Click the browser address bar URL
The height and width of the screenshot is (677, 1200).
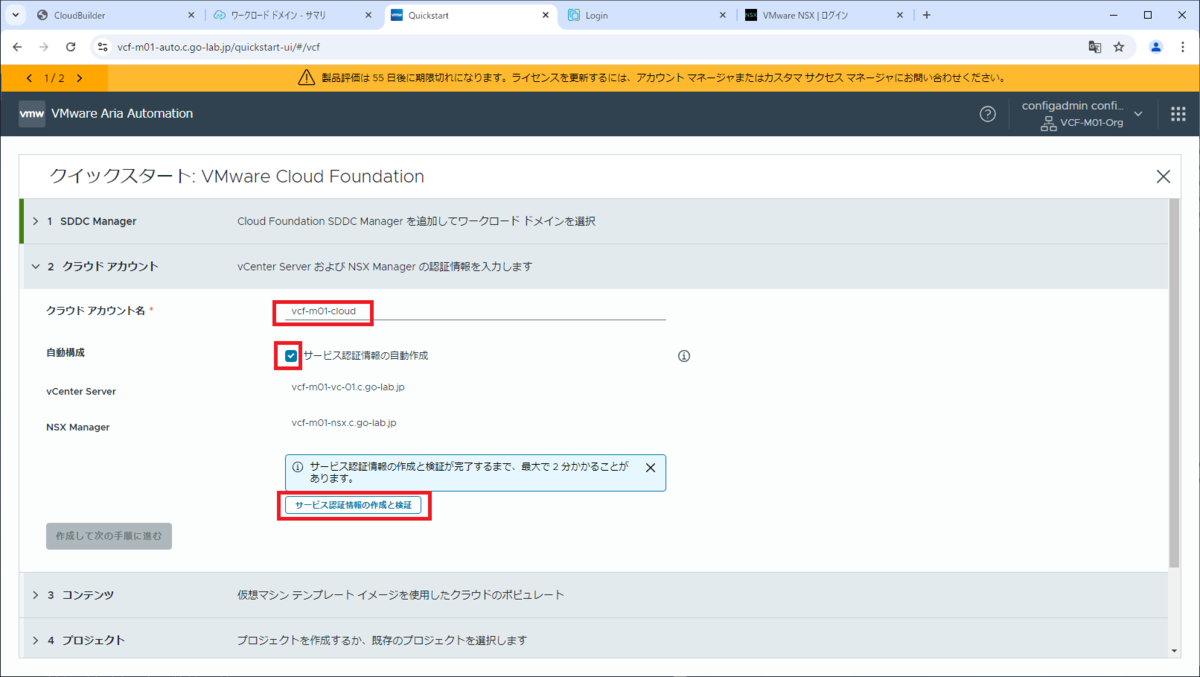click(219, 47)
